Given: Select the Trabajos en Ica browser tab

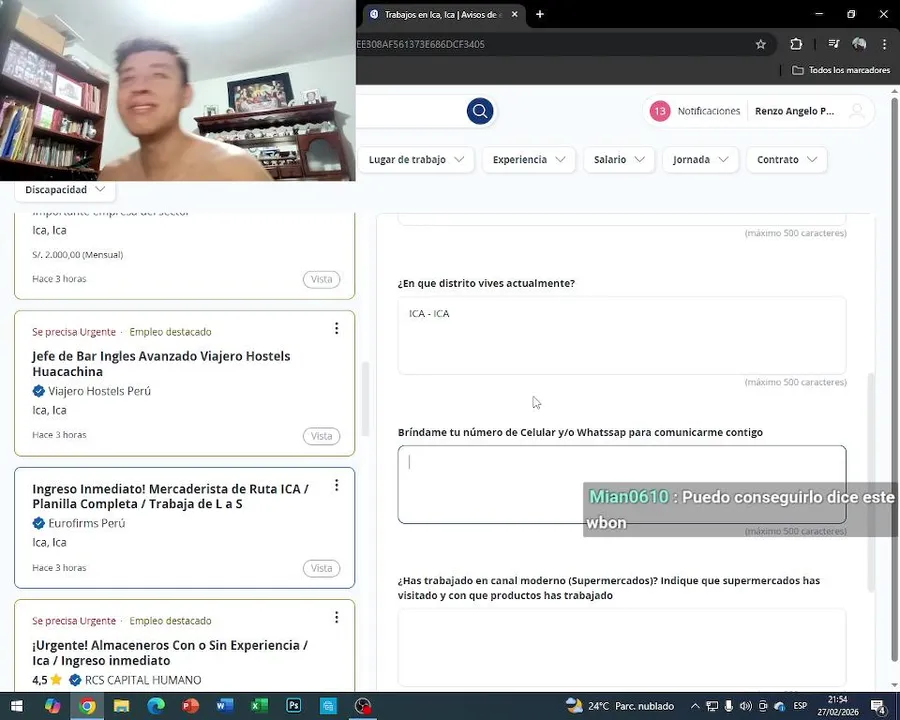Looking at the screenshot, I should (442, 14).
